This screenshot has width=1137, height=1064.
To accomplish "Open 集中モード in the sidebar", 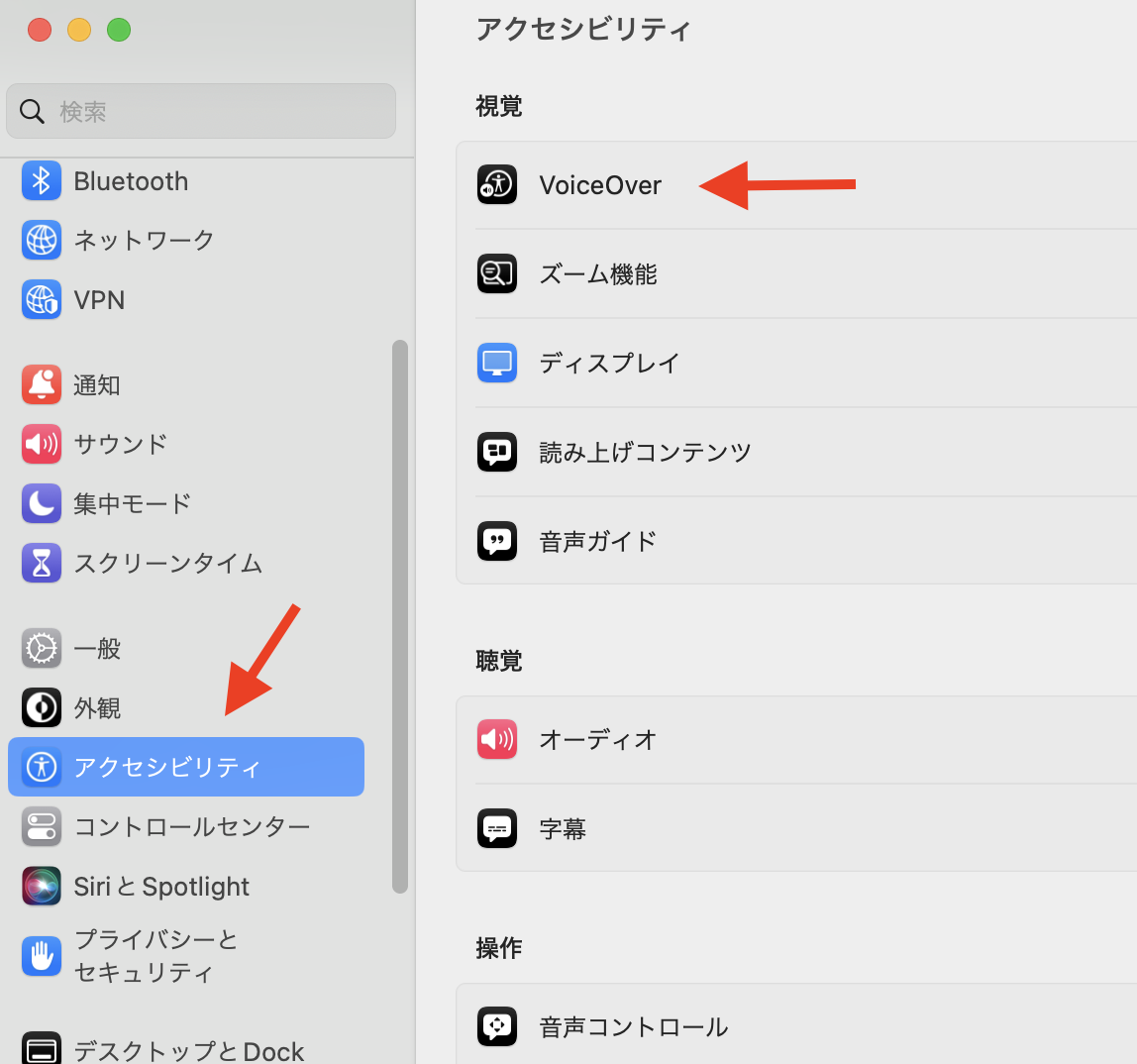I will pyautogui.click(x=132, y=503).
